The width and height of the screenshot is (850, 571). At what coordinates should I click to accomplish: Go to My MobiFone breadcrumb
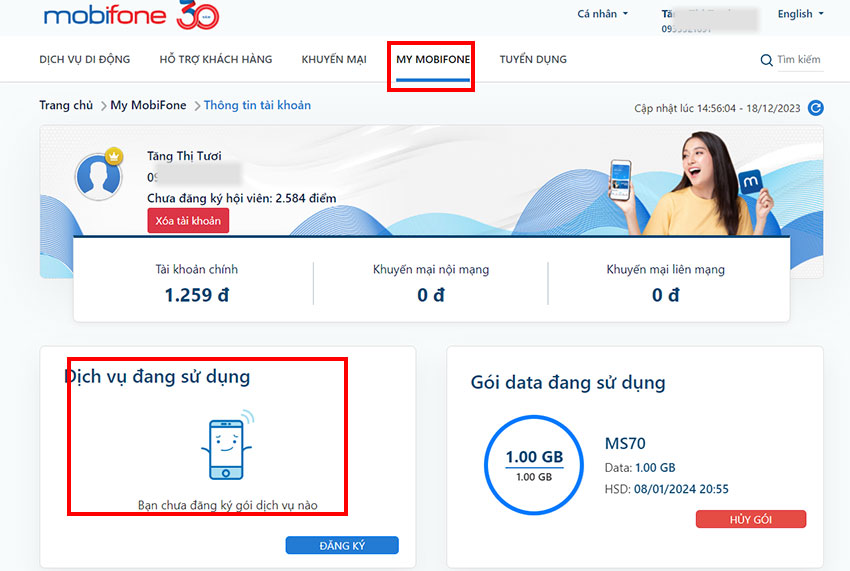click(x=148, y=105)
